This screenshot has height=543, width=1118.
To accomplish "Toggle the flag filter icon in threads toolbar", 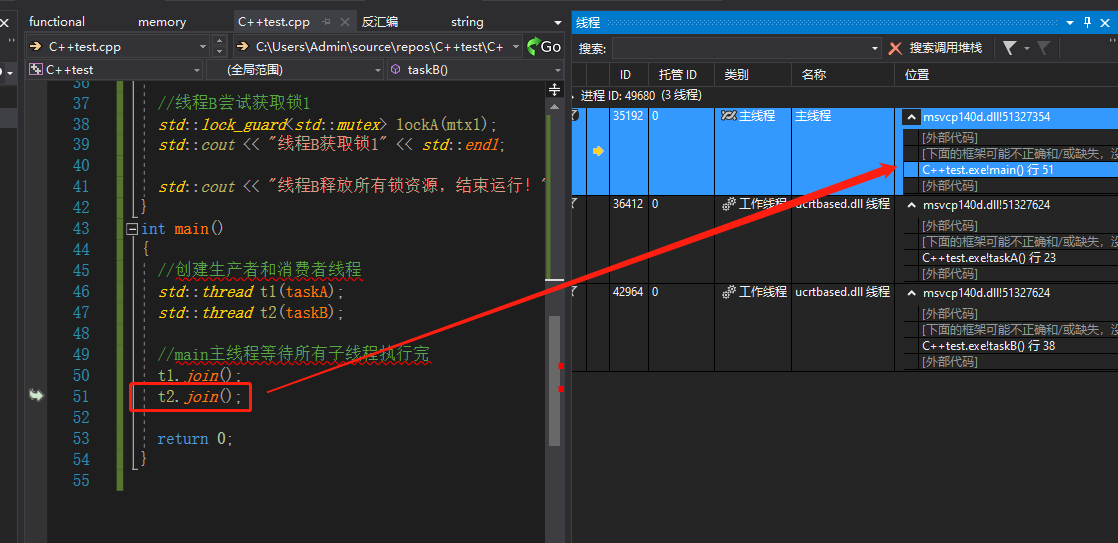I will pyautogui.click(x=1009, y=48).
